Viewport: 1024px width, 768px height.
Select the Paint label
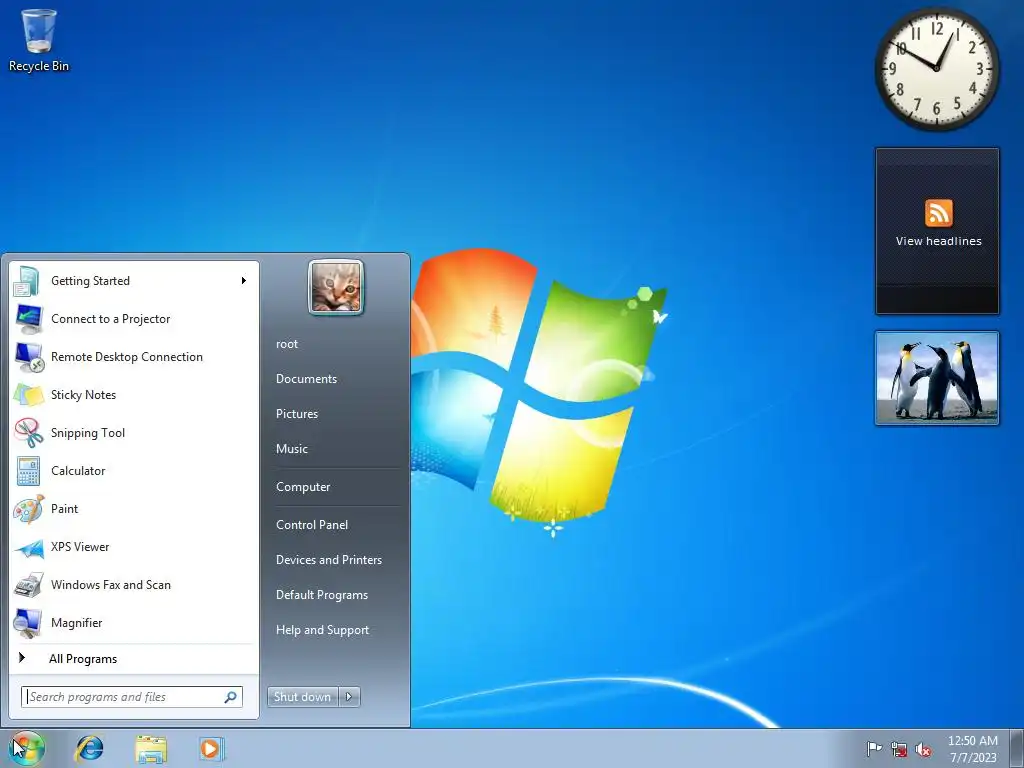coord(64,509)
